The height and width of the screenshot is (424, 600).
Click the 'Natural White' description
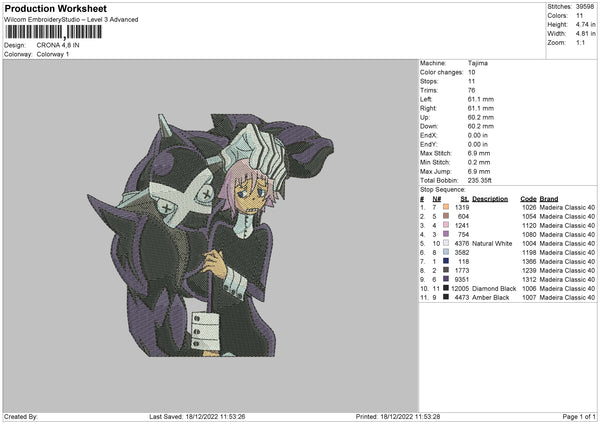click(492, 243)
